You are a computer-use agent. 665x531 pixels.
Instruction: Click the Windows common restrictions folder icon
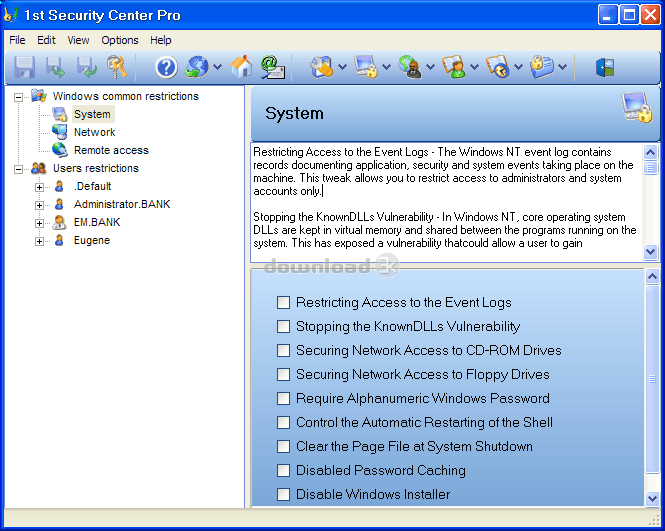pos(39,96)
